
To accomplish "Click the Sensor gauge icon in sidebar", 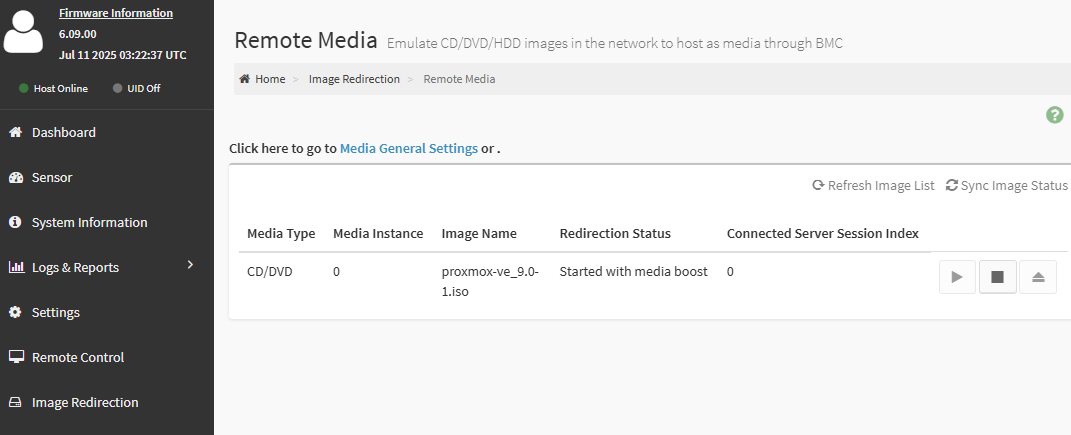I will (x=15, y=177).
